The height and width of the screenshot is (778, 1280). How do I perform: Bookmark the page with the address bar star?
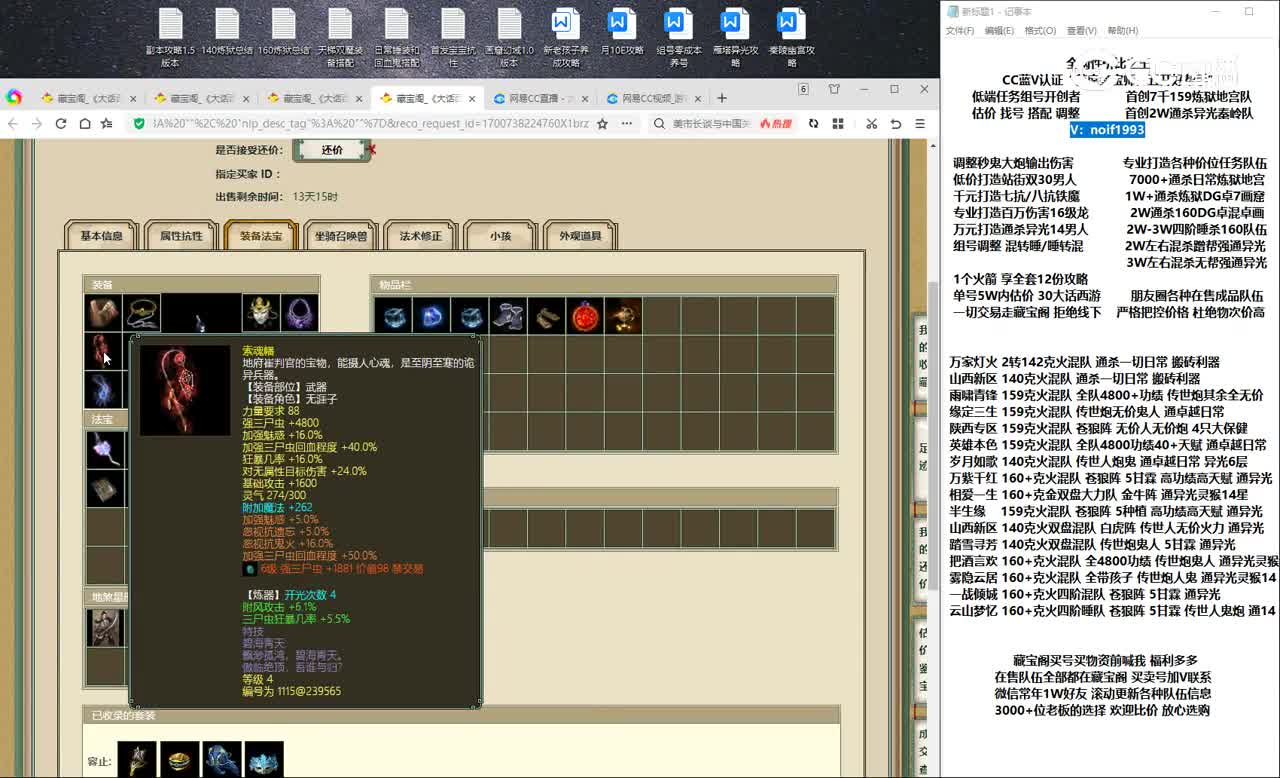pos(602,124)
